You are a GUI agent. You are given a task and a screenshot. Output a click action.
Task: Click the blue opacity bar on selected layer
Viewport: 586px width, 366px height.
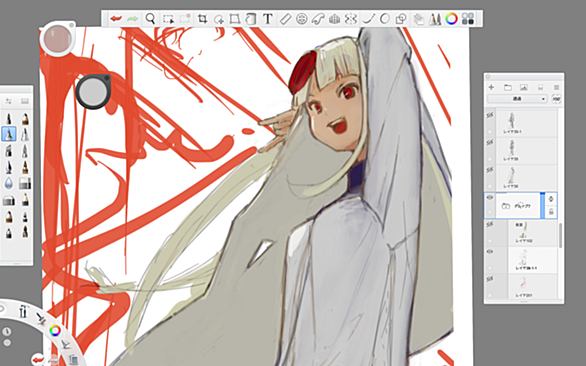point(543,205)
